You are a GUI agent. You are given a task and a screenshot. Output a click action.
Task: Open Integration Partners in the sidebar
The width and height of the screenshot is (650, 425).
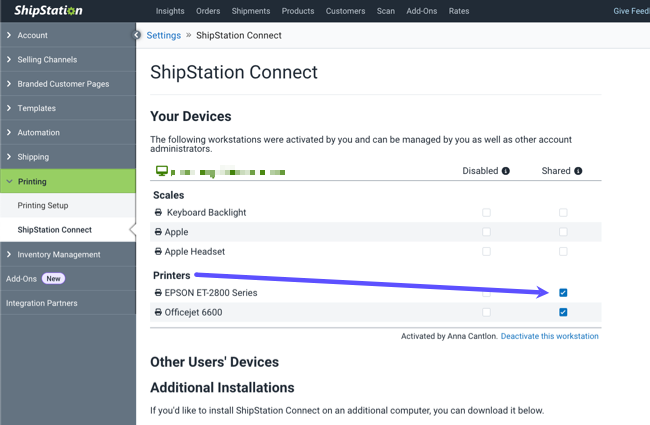click(x=41, y=303)
